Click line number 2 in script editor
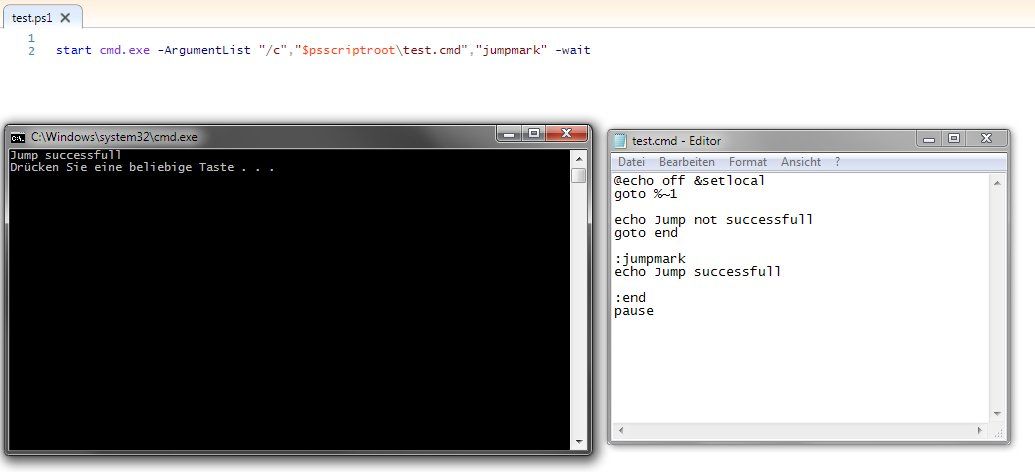 point(32,51)
